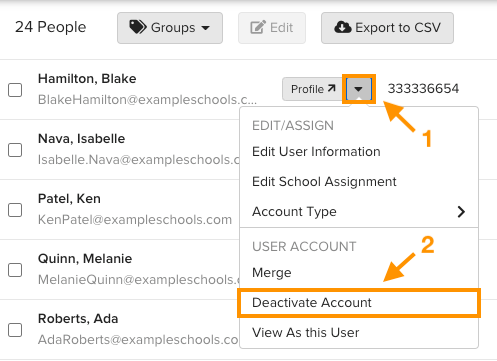Viewport: 497px width, 361px height.
Task: Choose Deactivate Account option
Action: pyautogui.click(x=359, y=303)
